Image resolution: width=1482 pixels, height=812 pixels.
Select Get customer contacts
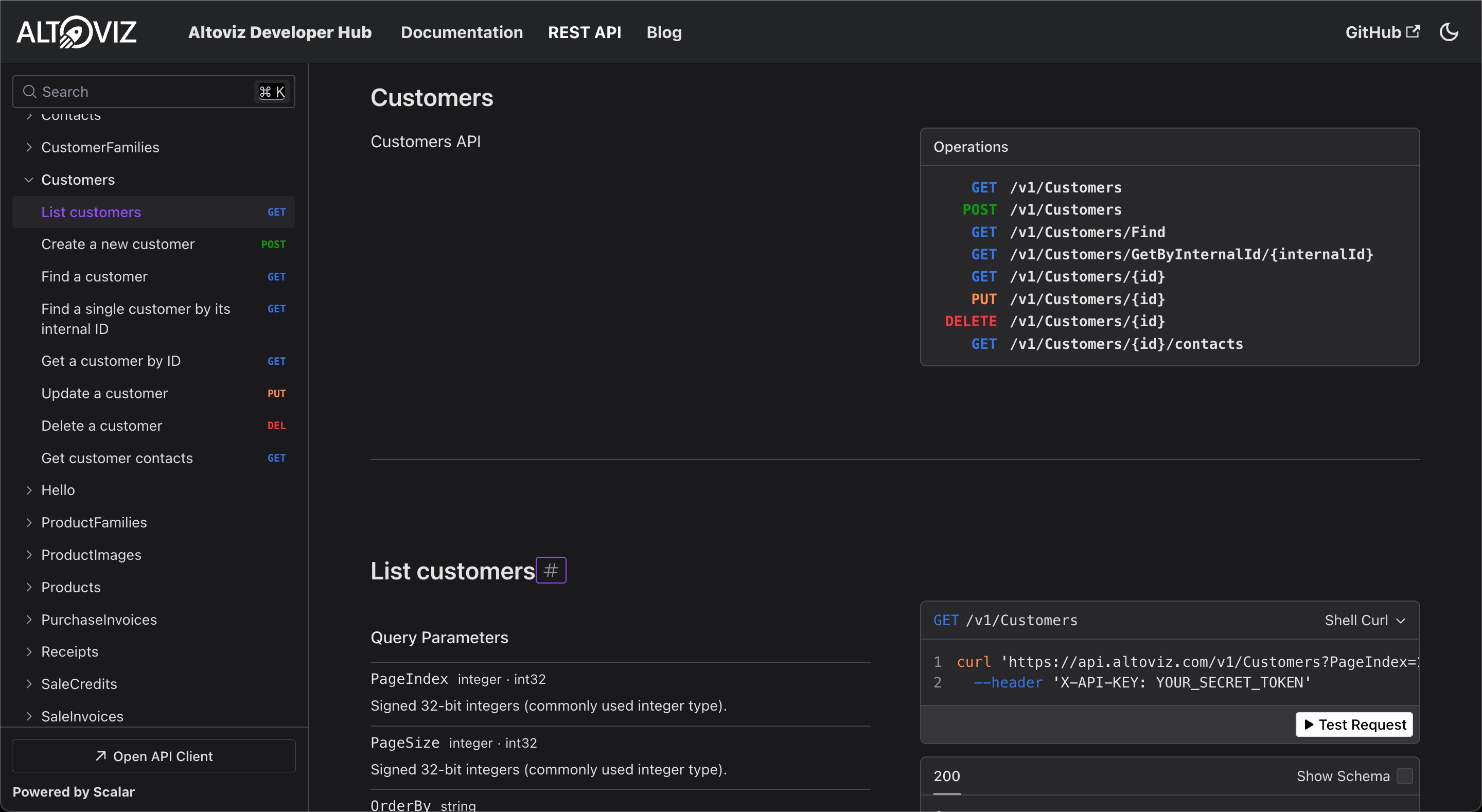tap(154, 458)
